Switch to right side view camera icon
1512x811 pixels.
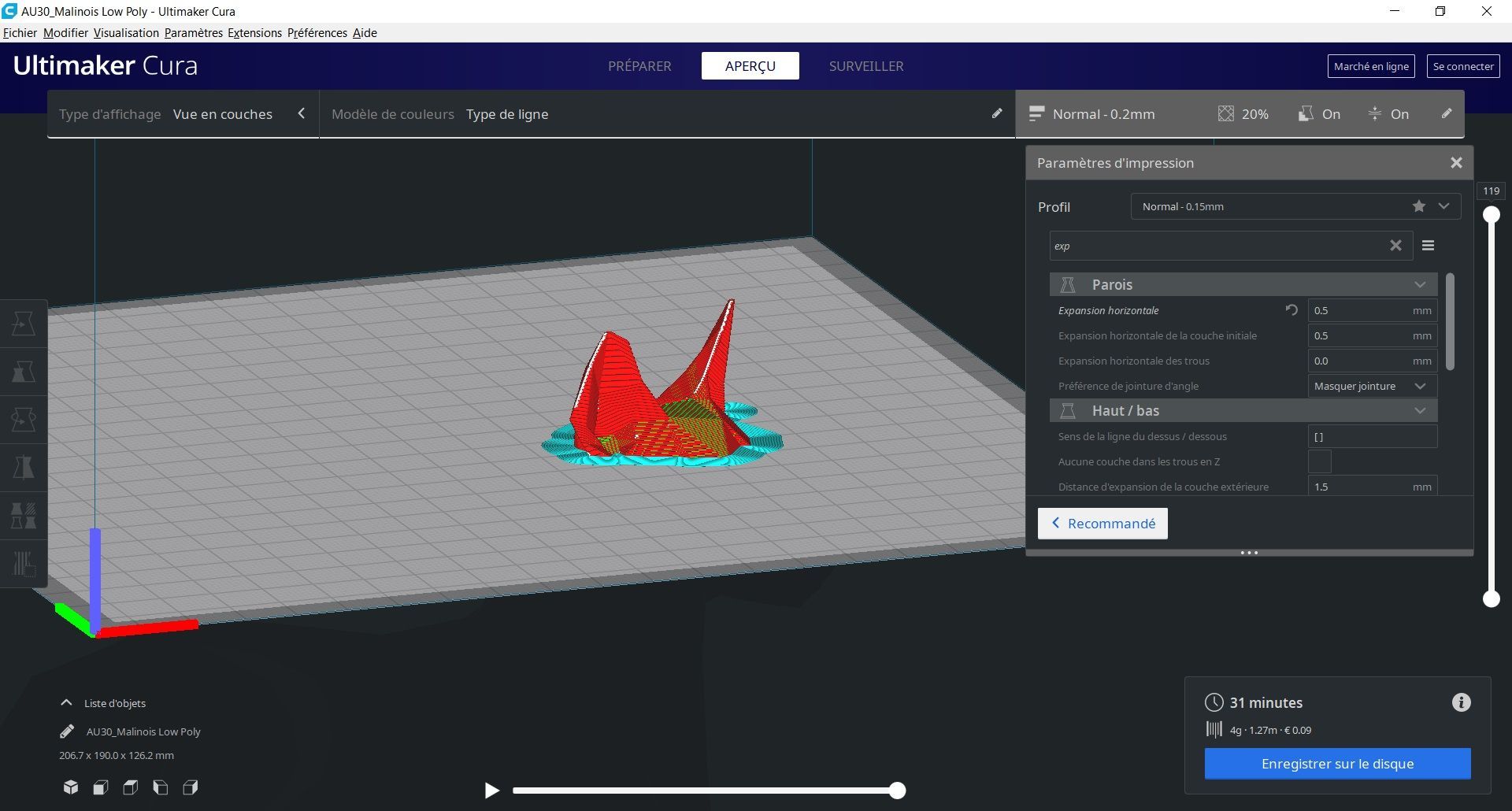pos(191,787)
